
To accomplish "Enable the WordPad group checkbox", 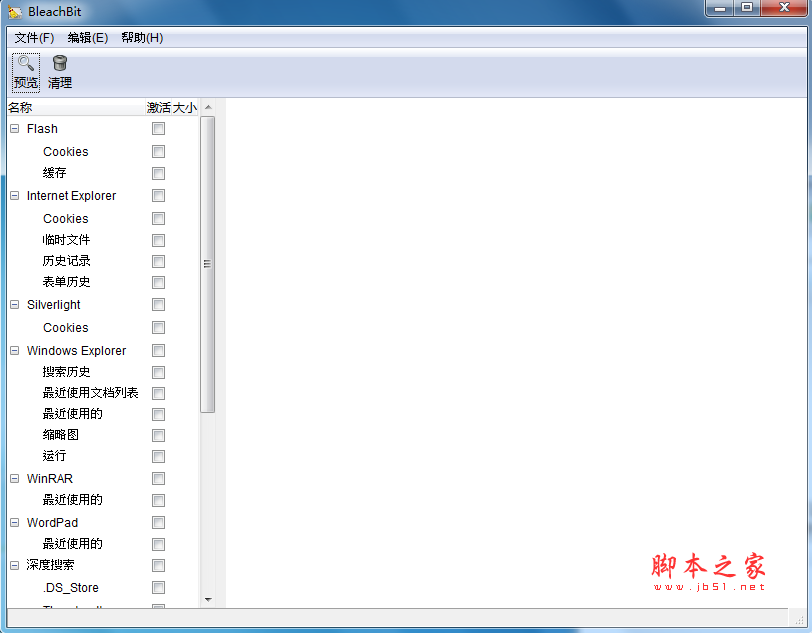I will [158, 523].
